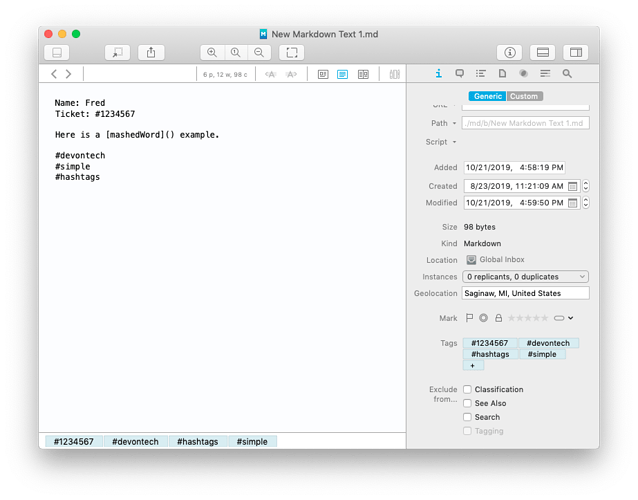Viewport: 638px width, 500px height.
Task: Click the actual size magnifier icon
Action: pos(236,52)
